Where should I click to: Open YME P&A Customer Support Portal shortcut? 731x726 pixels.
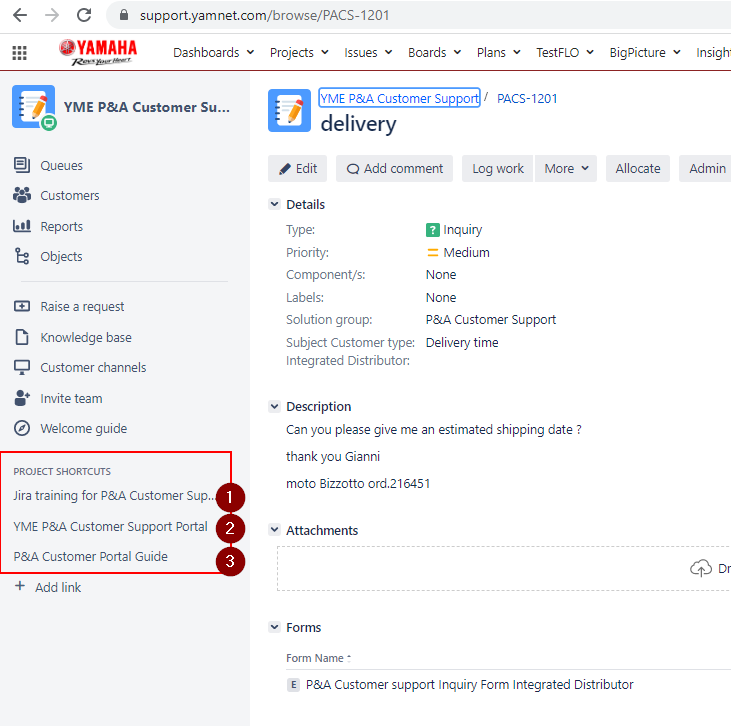110,526
